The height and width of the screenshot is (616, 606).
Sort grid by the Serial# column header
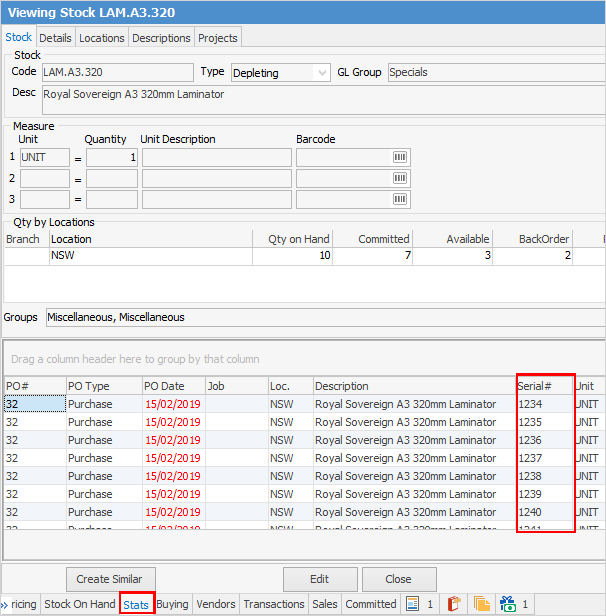[544, 386]
